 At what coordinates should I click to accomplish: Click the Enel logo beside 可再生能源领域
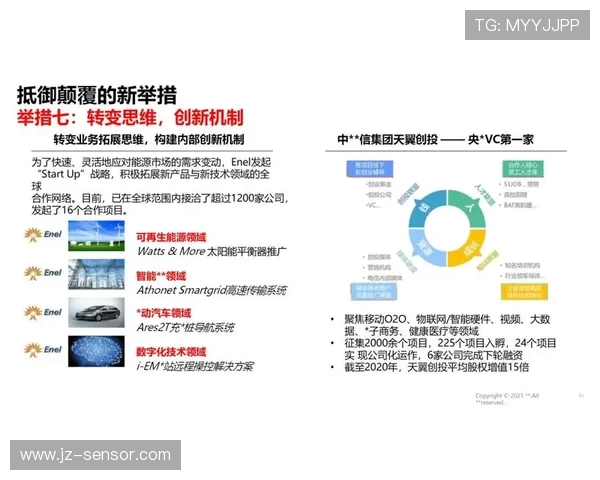(43, 235)
